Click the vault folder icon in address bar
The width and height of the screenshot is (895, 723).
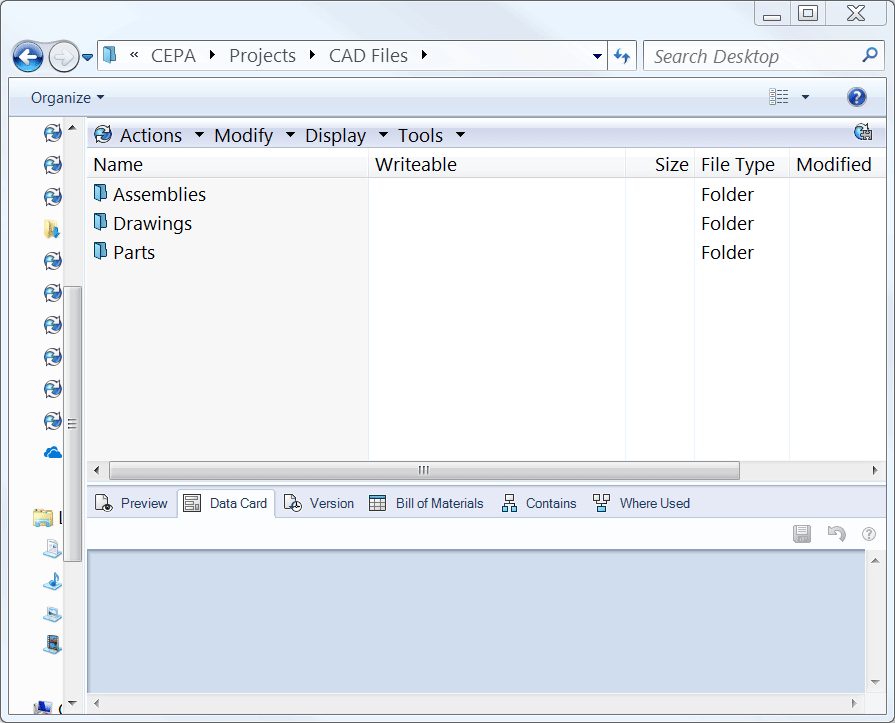click(x=110, y=55)
